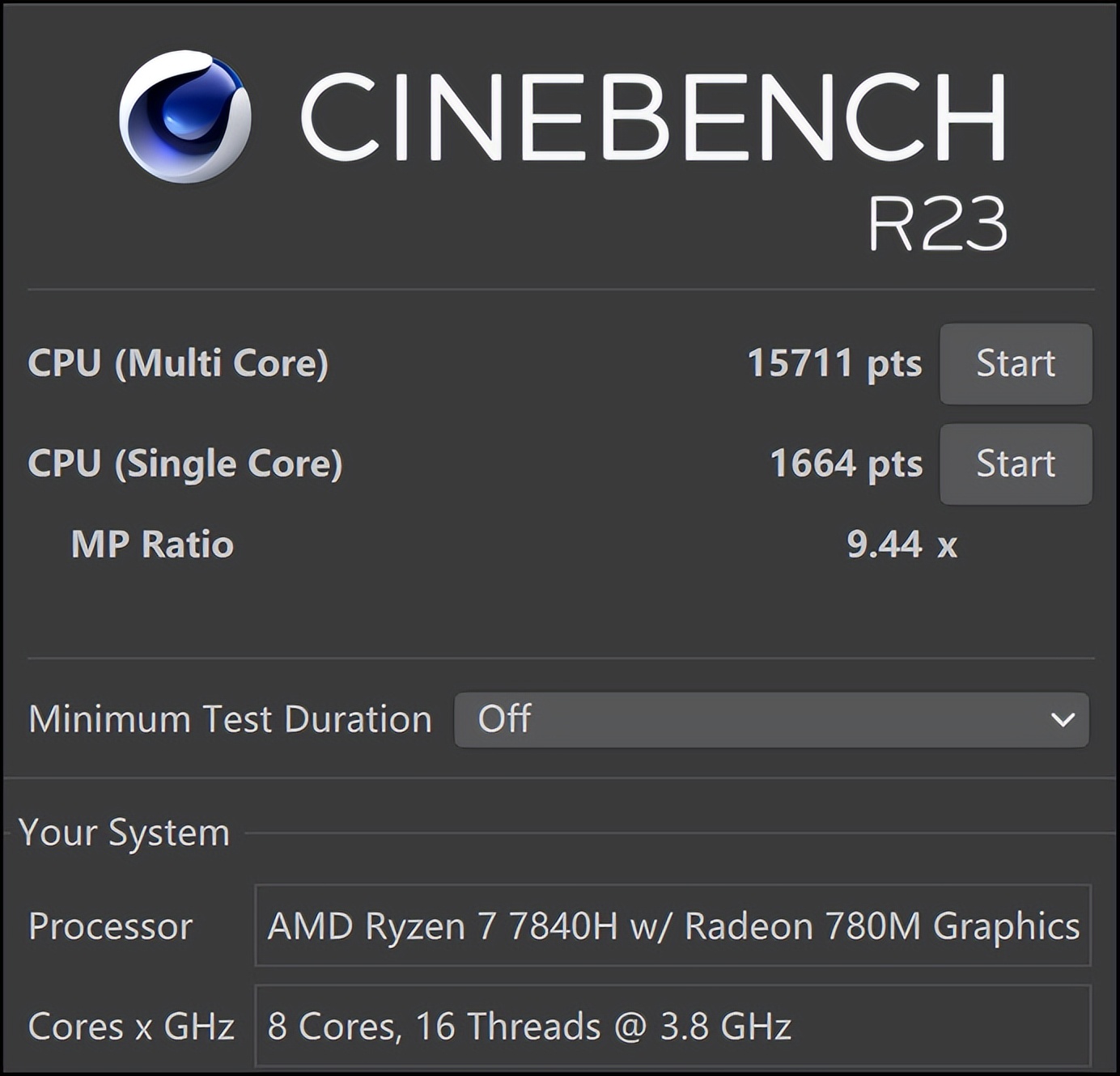Select the 15711 pts multi core score
The width and height of the screenshot is (1120, 1076).
[x=834, y=363]
